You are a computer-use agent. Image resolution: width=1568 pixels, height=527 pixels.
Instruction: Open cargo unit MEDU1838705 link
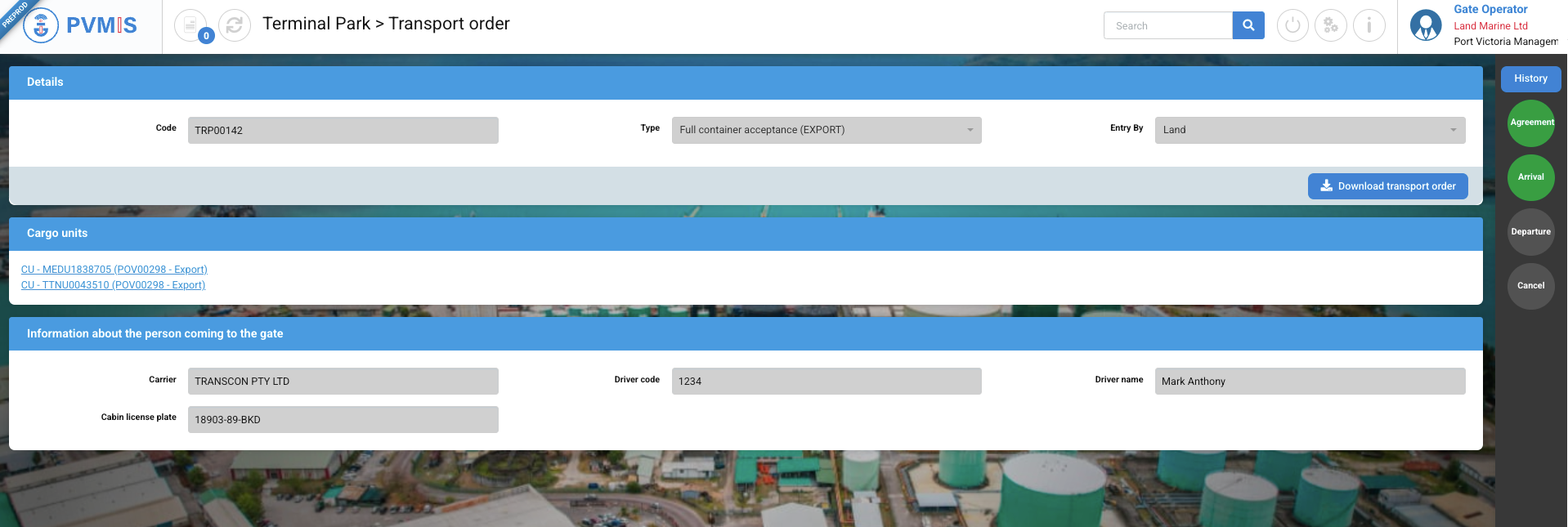(x=114, y=270)
